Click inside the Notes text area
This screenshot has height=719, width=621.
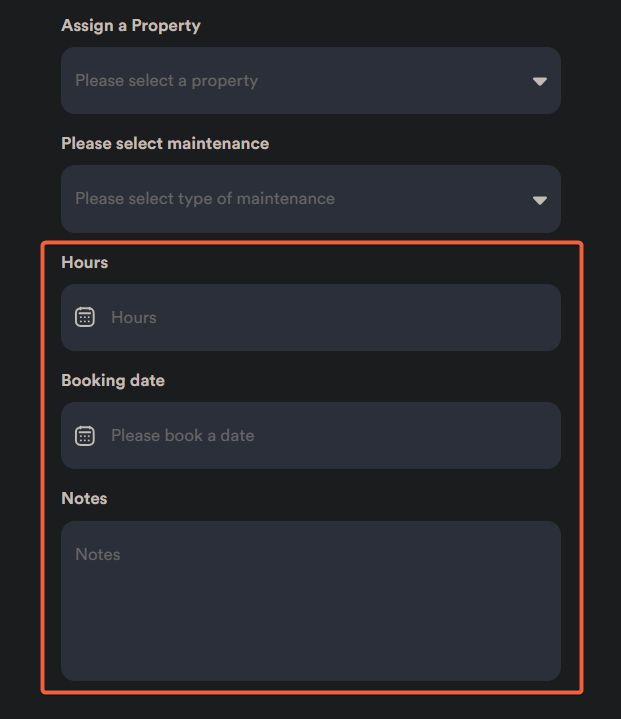pyautogui.click(x=310, y=600)
